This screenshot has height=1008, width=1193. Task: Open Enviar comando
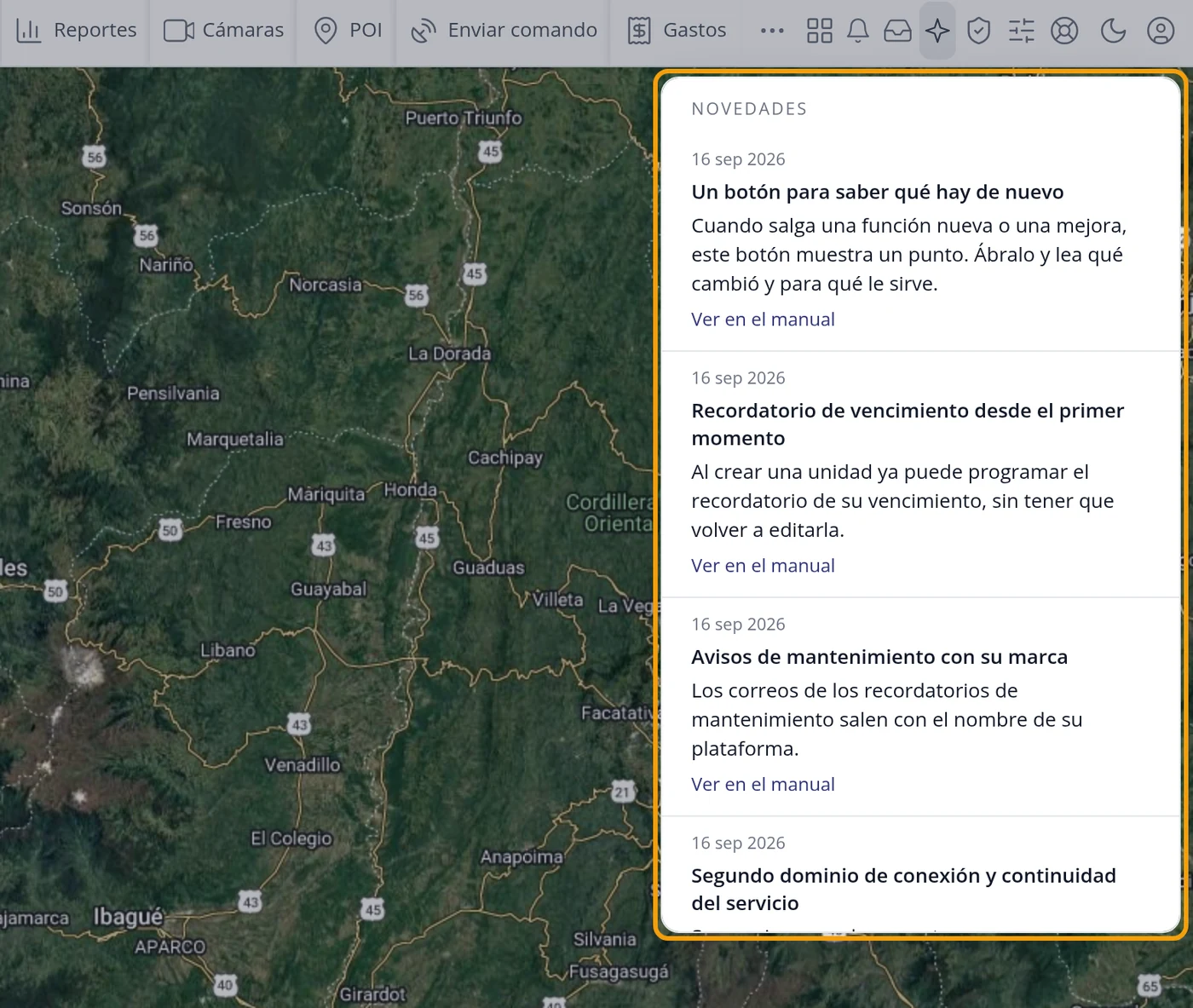click(504, 31)
